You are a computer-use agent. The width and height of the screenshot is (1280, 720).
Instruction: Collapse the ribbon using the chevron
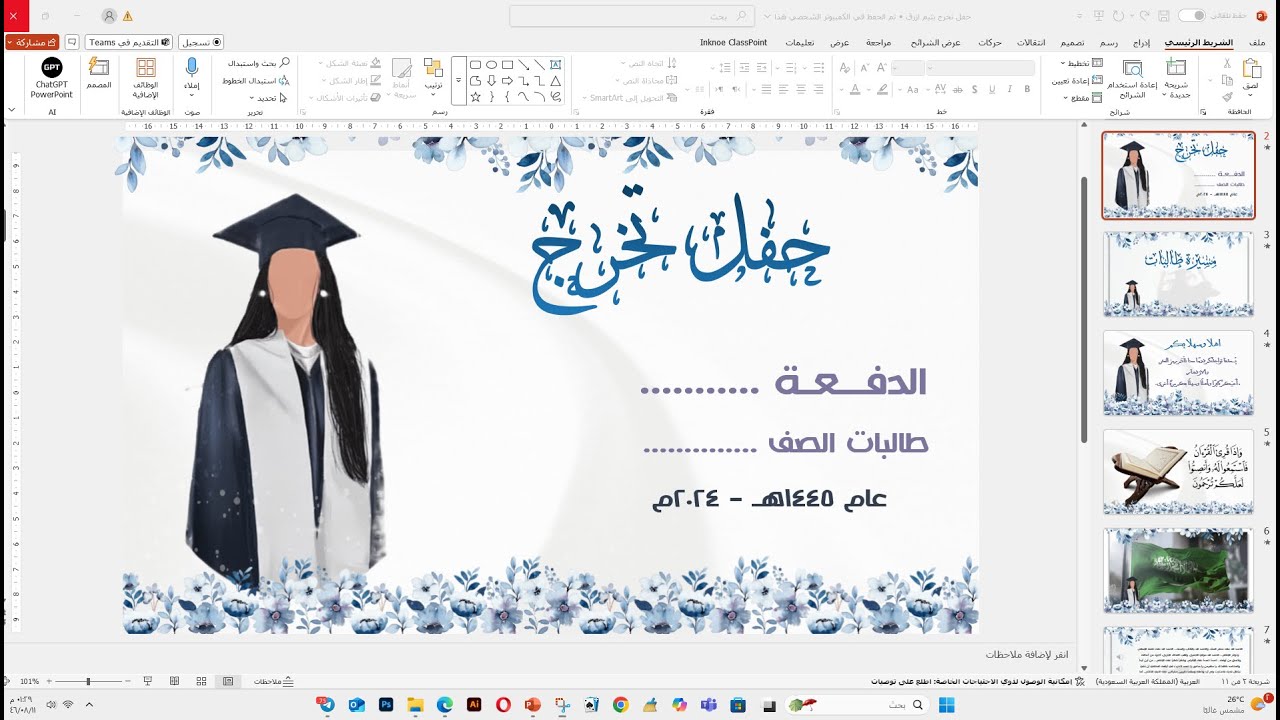12,109
